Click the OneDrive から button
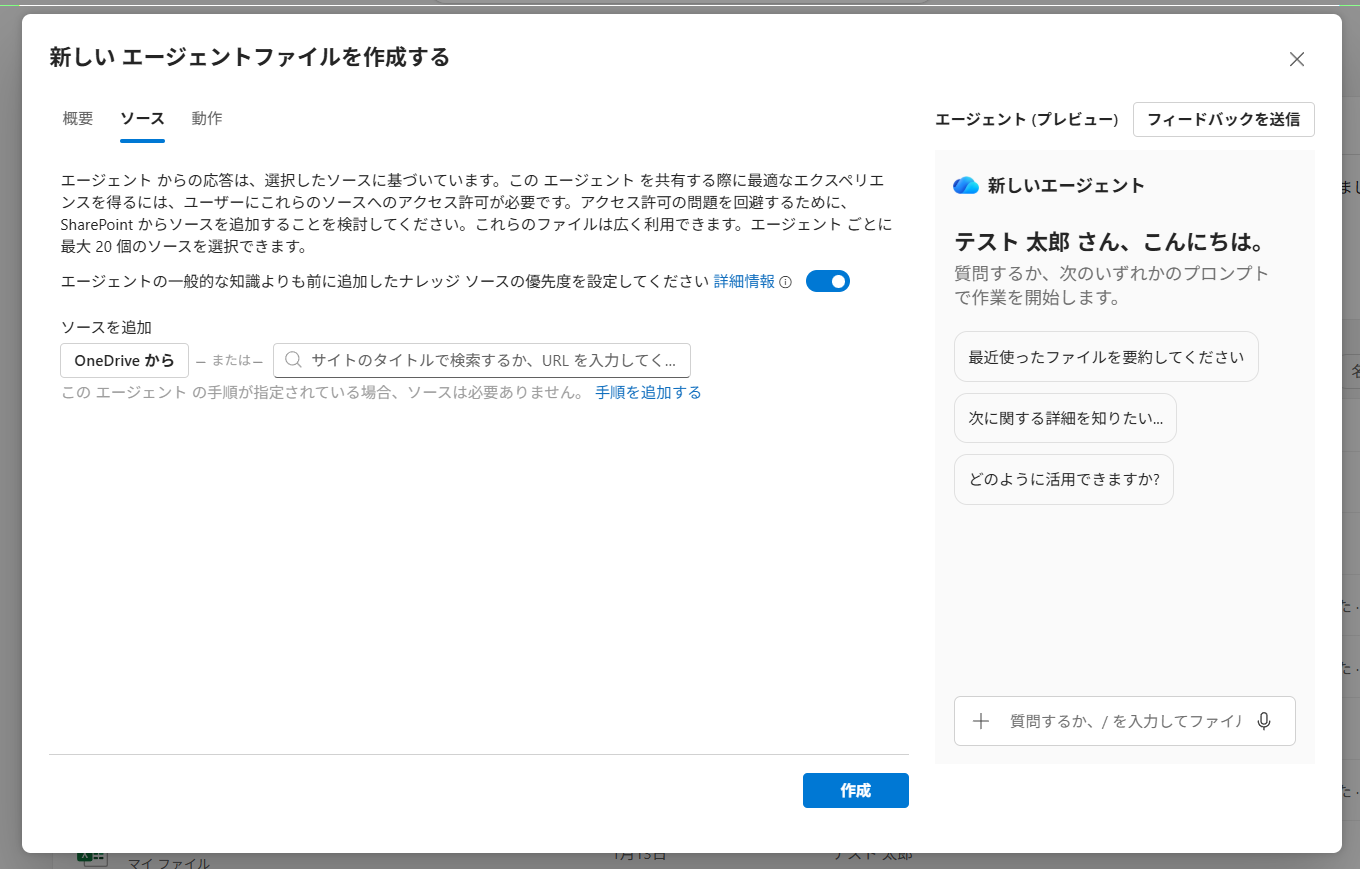Screen dimensions: 1360x869 (125, 361)
